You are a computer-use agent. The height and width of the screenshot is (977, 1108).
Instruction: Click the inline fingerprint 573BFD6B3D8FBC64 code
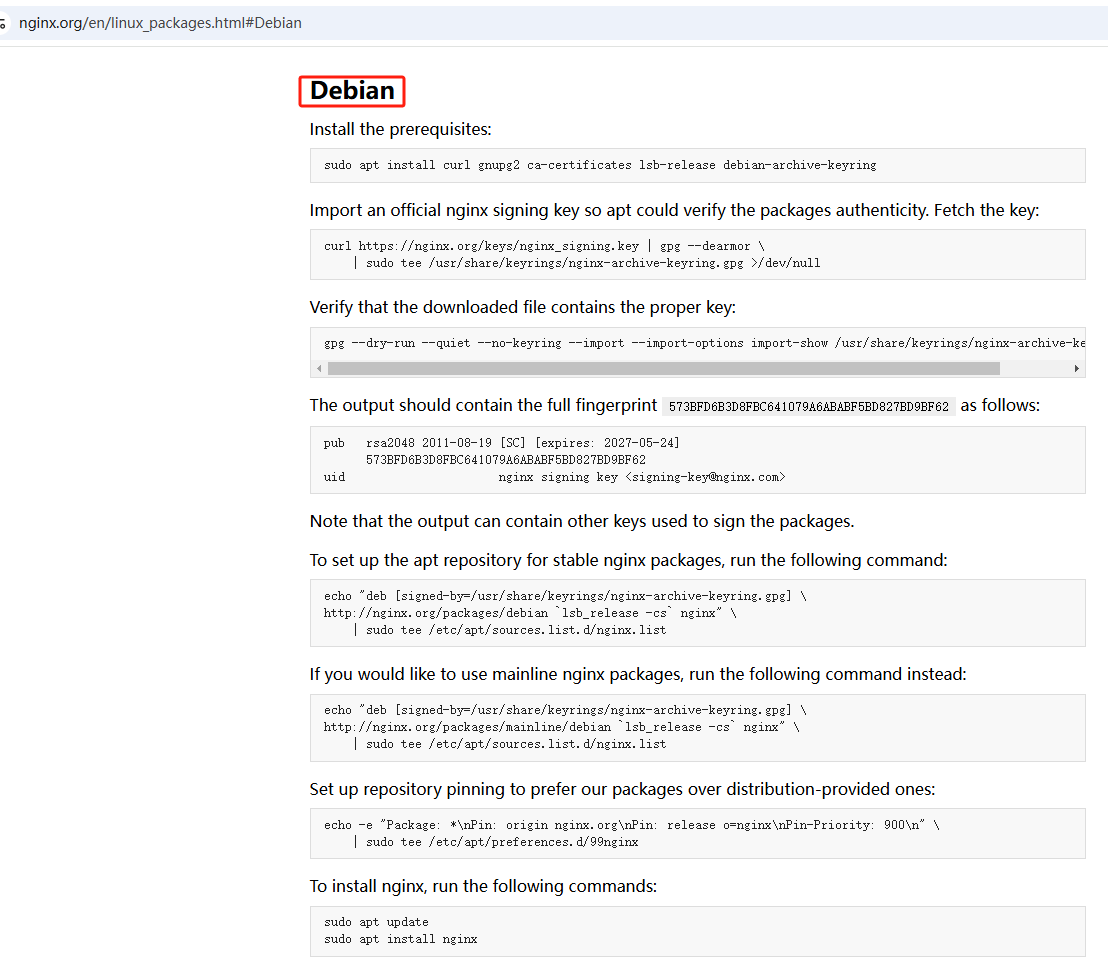808,406
